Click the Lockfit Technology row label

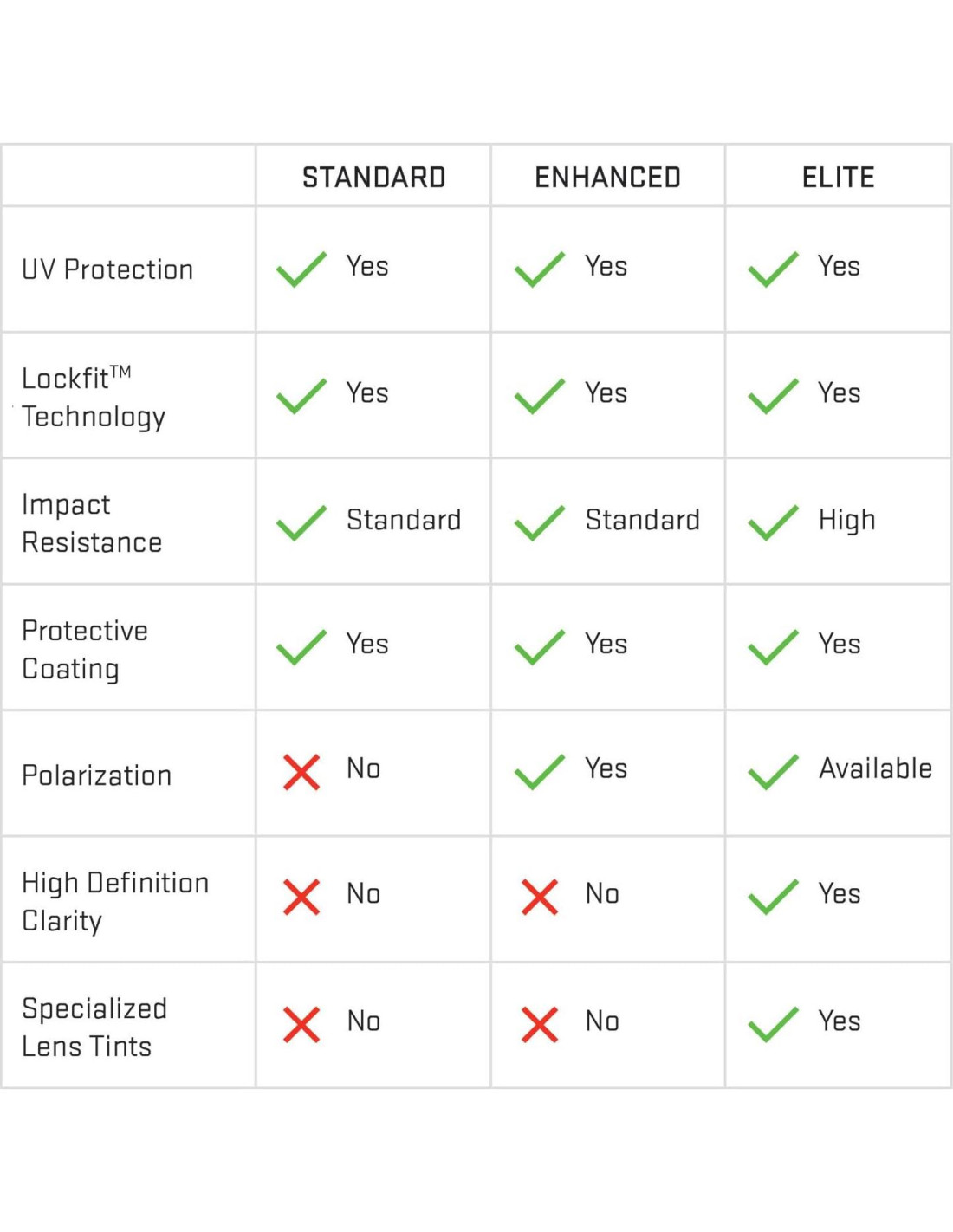(x=94, y=397)
